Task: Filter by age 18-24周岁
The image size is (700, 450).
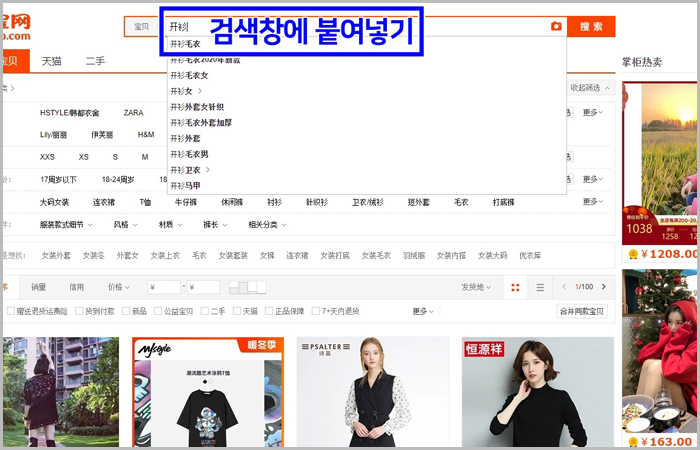Action: click(x=118, y=179)
